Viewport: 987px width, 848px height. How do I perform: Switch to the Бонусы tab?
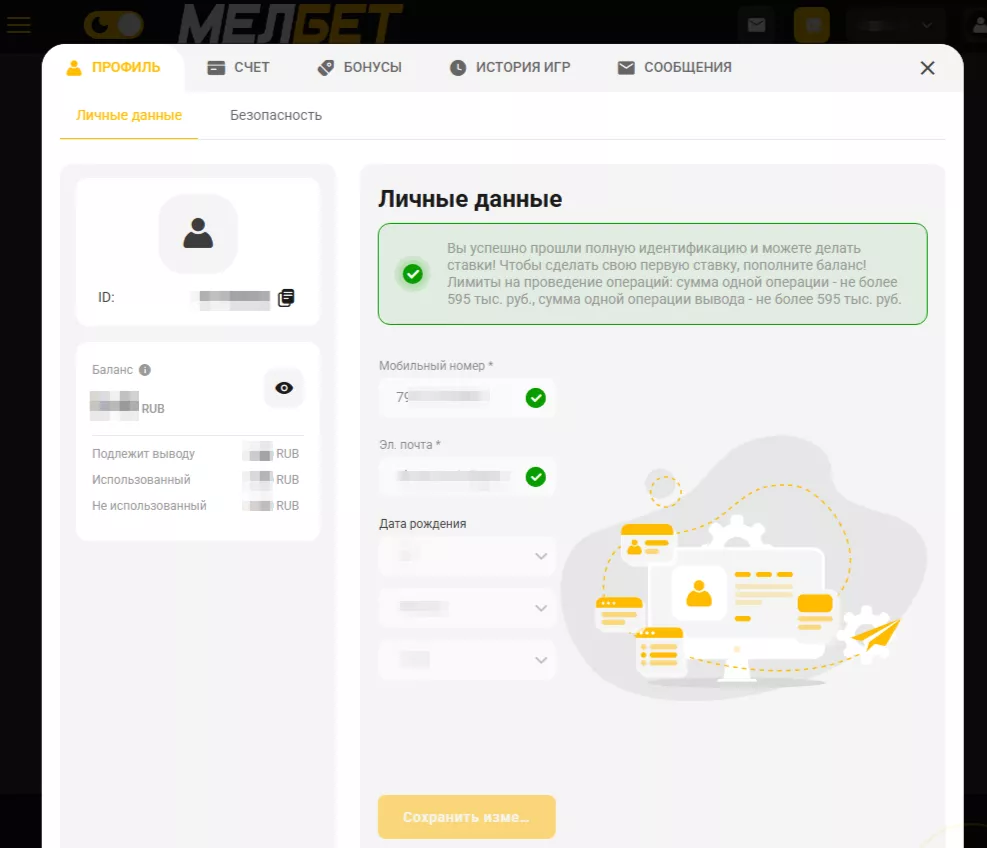359,68
